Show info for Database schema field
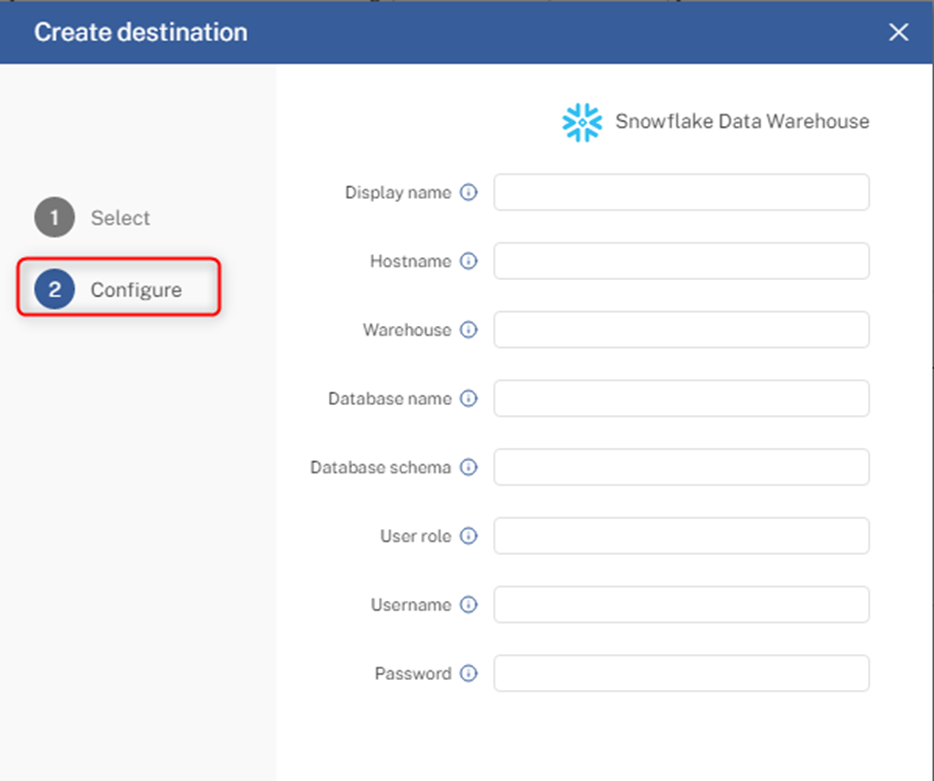This screenshot has height=781, width=934. point(469,467)
